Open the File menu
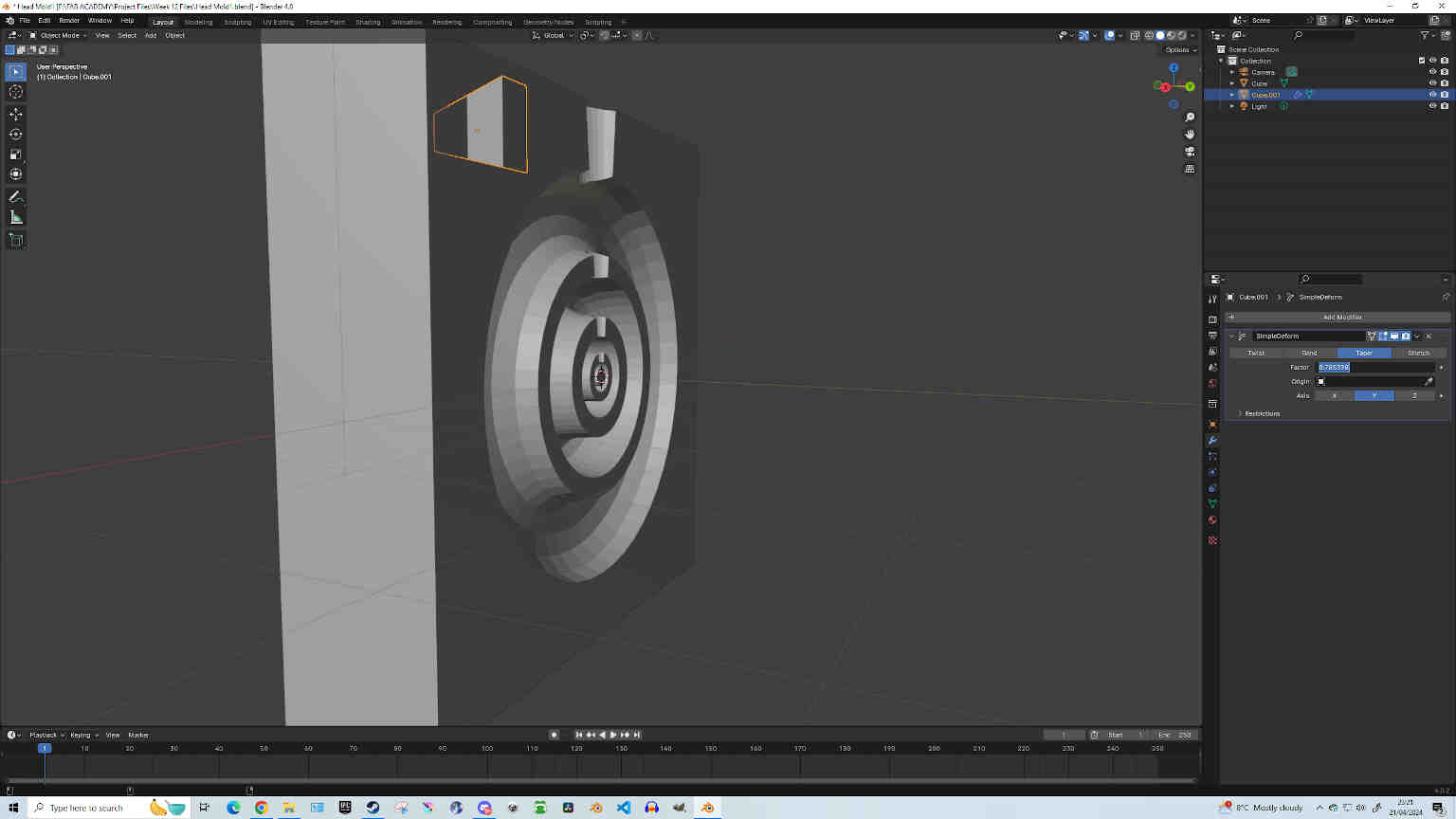 pyautogui.click(x=25, y=20)
